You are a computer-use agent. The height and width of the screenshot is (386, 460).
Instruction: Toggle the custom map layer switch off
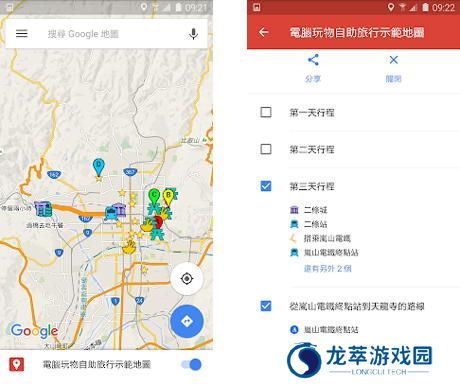click(191, 364)
